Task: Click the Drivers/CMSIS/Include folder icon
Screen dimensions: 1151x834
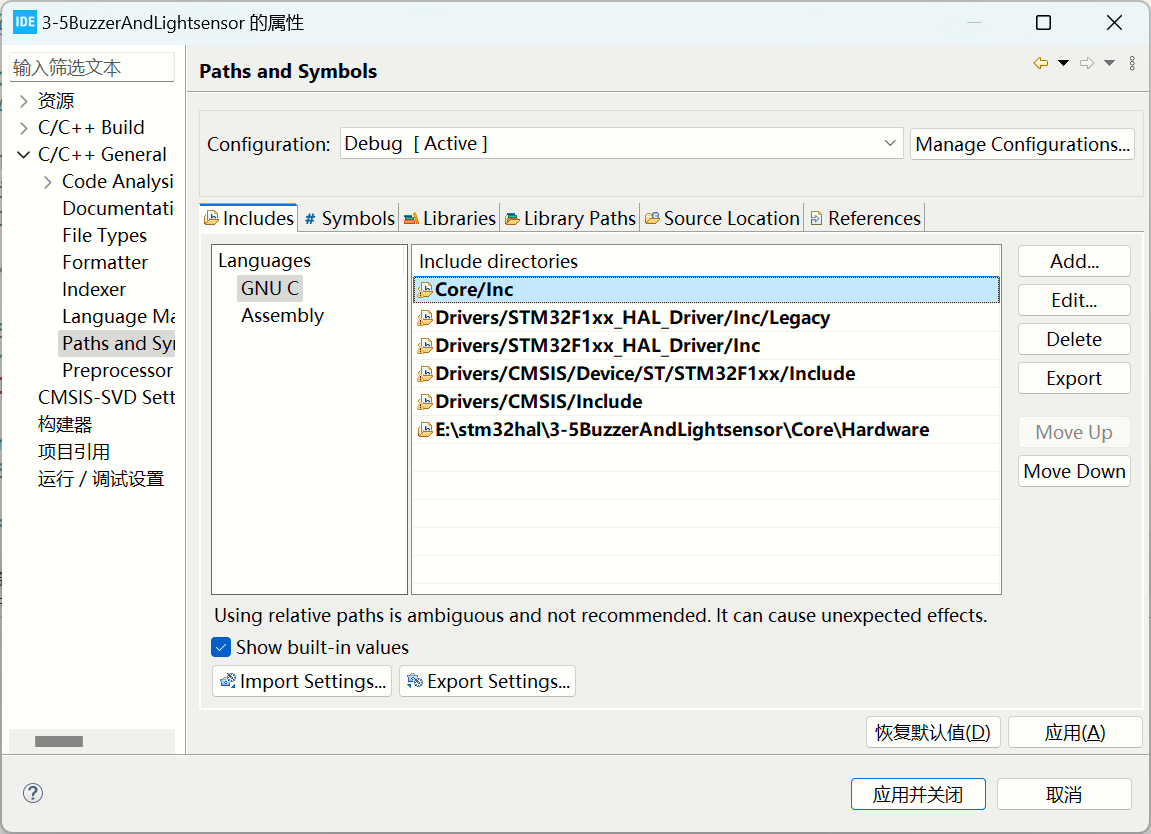Action: [425, 402]
